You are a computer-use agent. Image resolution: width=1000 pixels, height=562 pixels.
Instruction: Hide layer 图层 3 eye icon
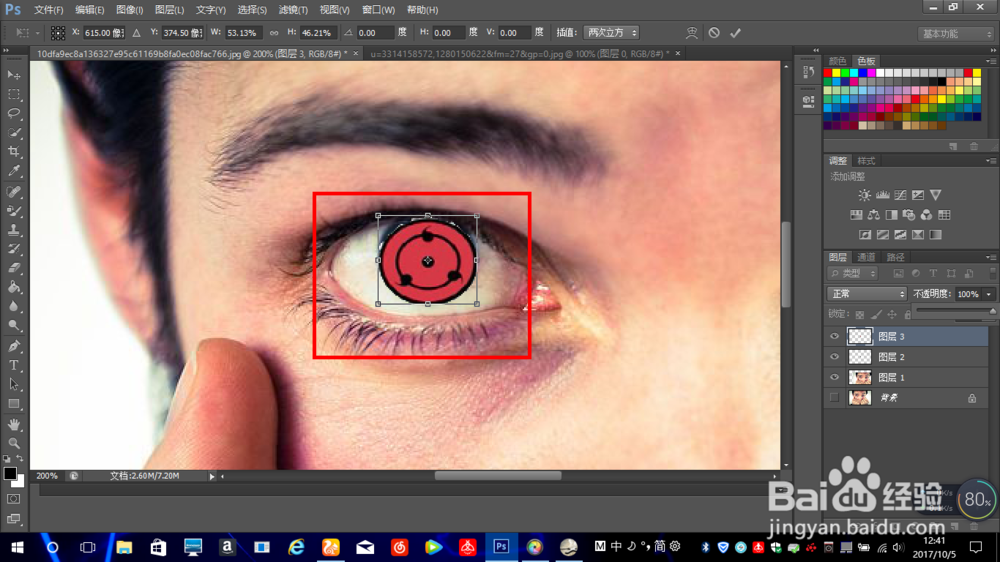click(x=834, y=336)
